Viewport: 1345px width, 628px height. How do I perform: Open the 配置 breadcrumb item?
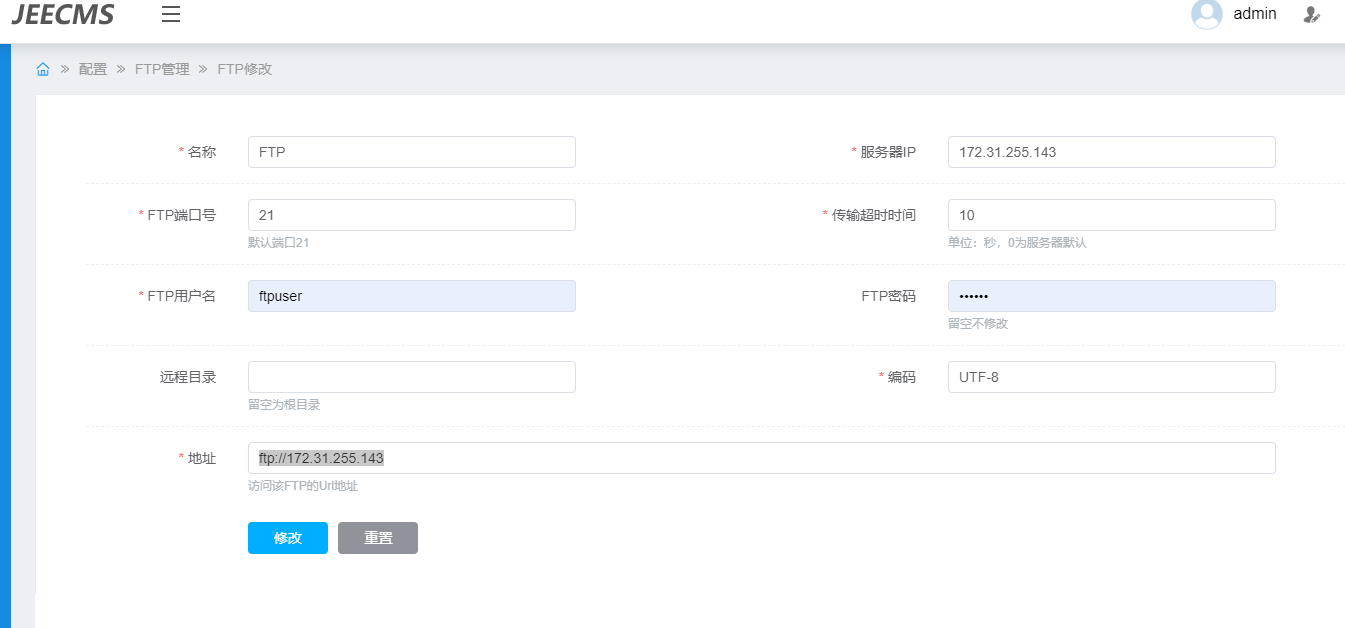coord(93,69)
